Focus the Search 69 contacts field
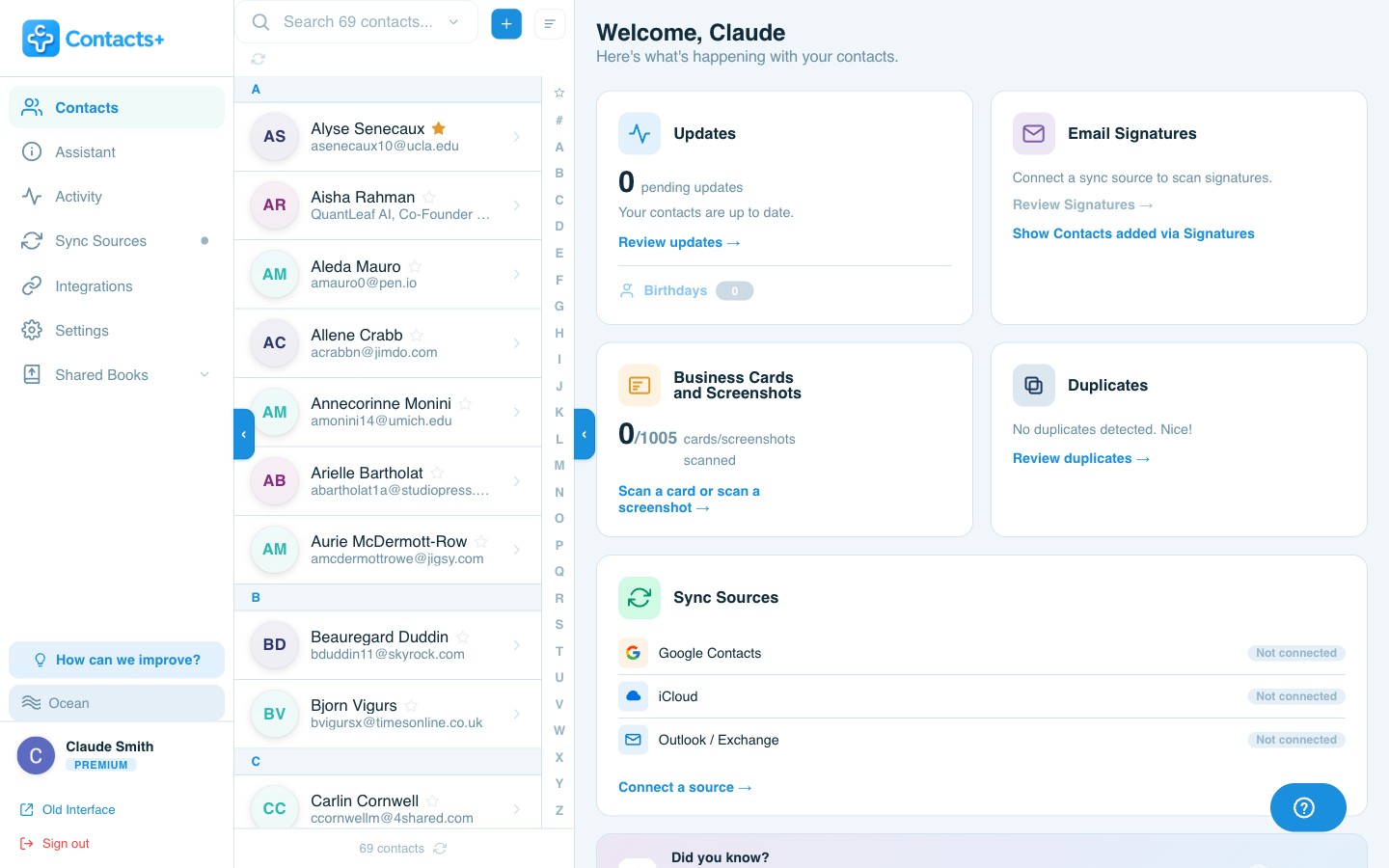Image resolution: width=1389 pixels, height=868 pixels. tap(356, 22)
